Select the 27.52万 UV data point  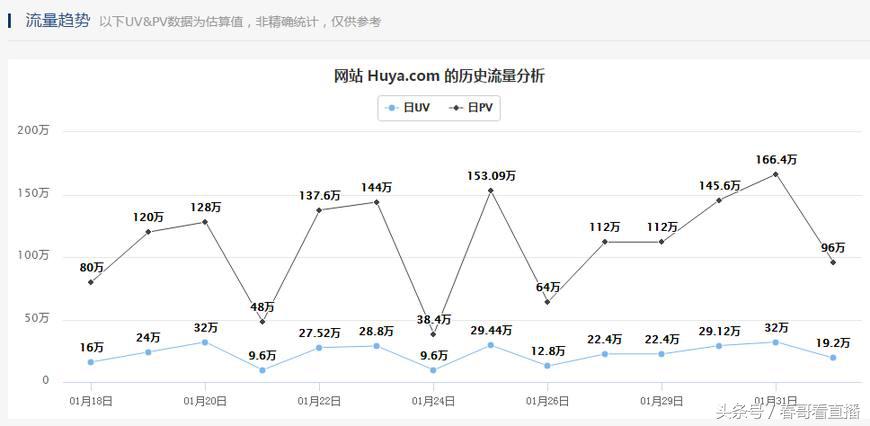[319, 348]
